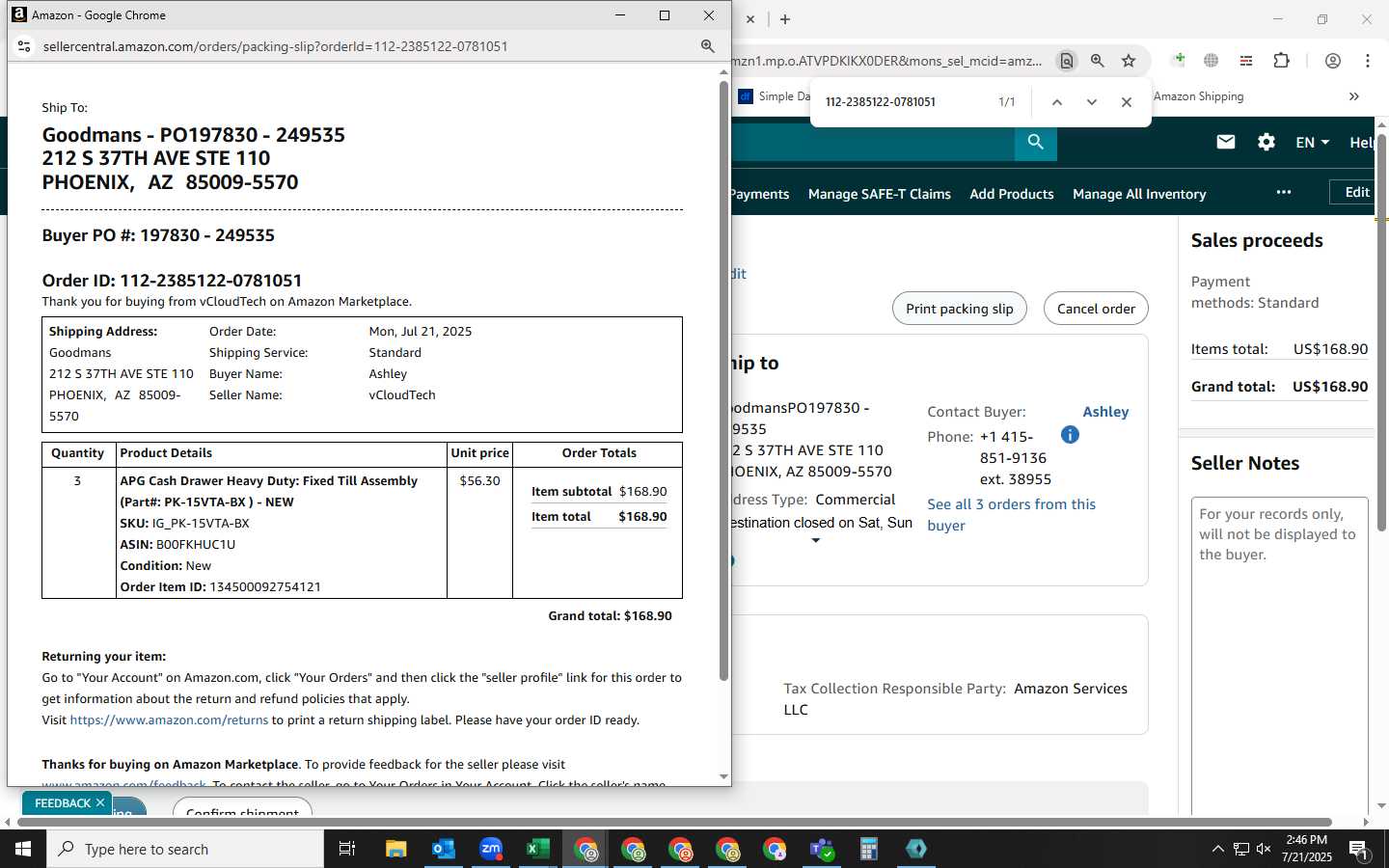
Task: Open Excel from the taskbar
Action: coord(538,849)
